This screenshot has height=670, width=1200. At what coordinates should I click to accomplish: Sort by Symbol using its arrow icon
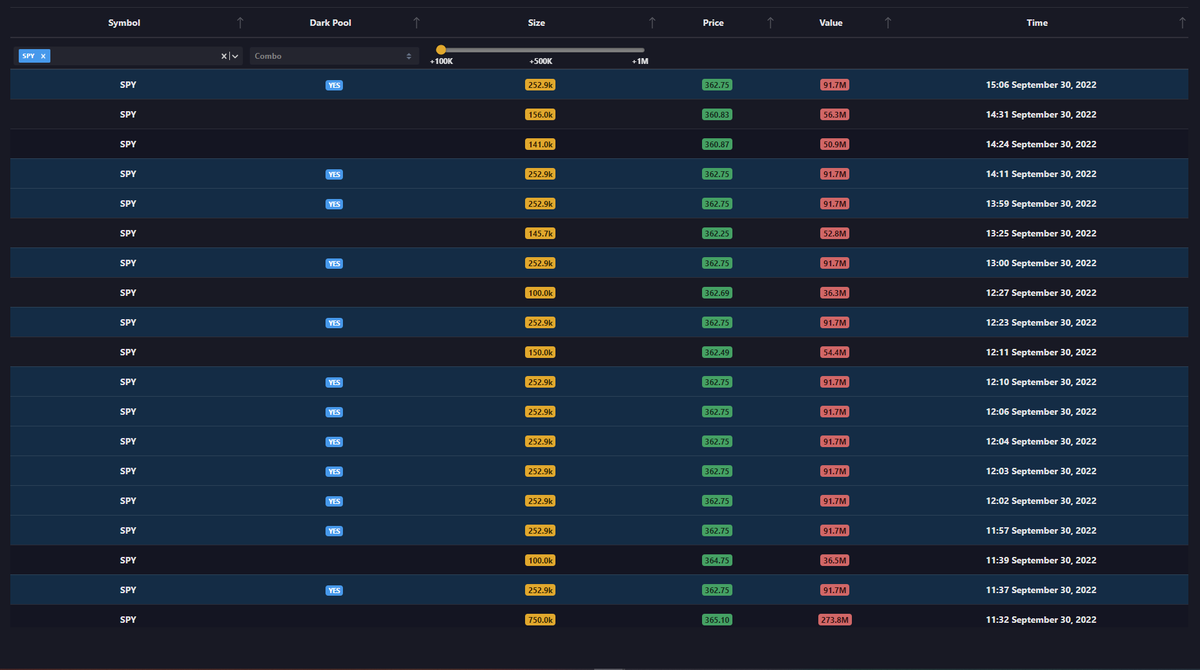pyautogui.click(x=239, y=23)
